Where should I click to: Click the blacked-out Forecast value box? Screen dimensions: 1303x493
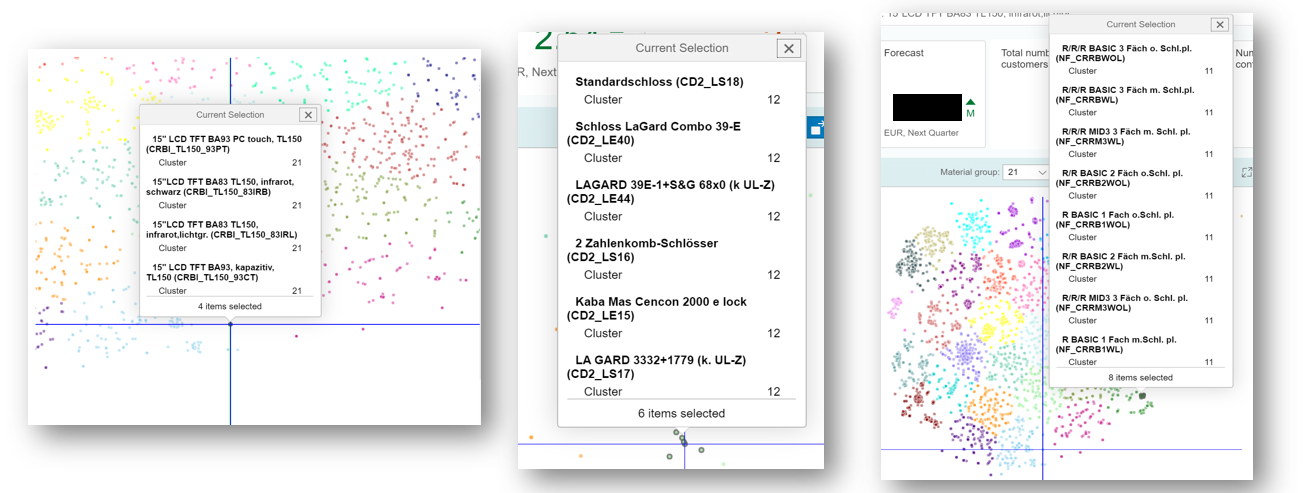coord(926,107)
